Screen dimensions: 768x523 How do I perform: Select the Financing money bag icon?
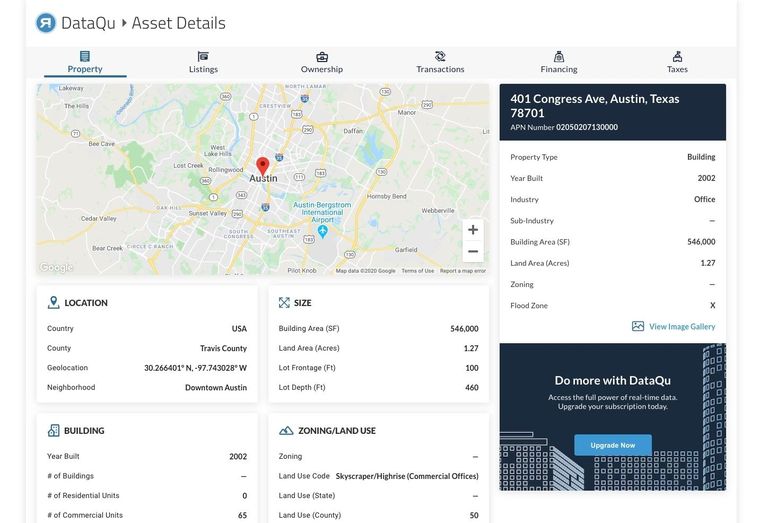(559, 56)
